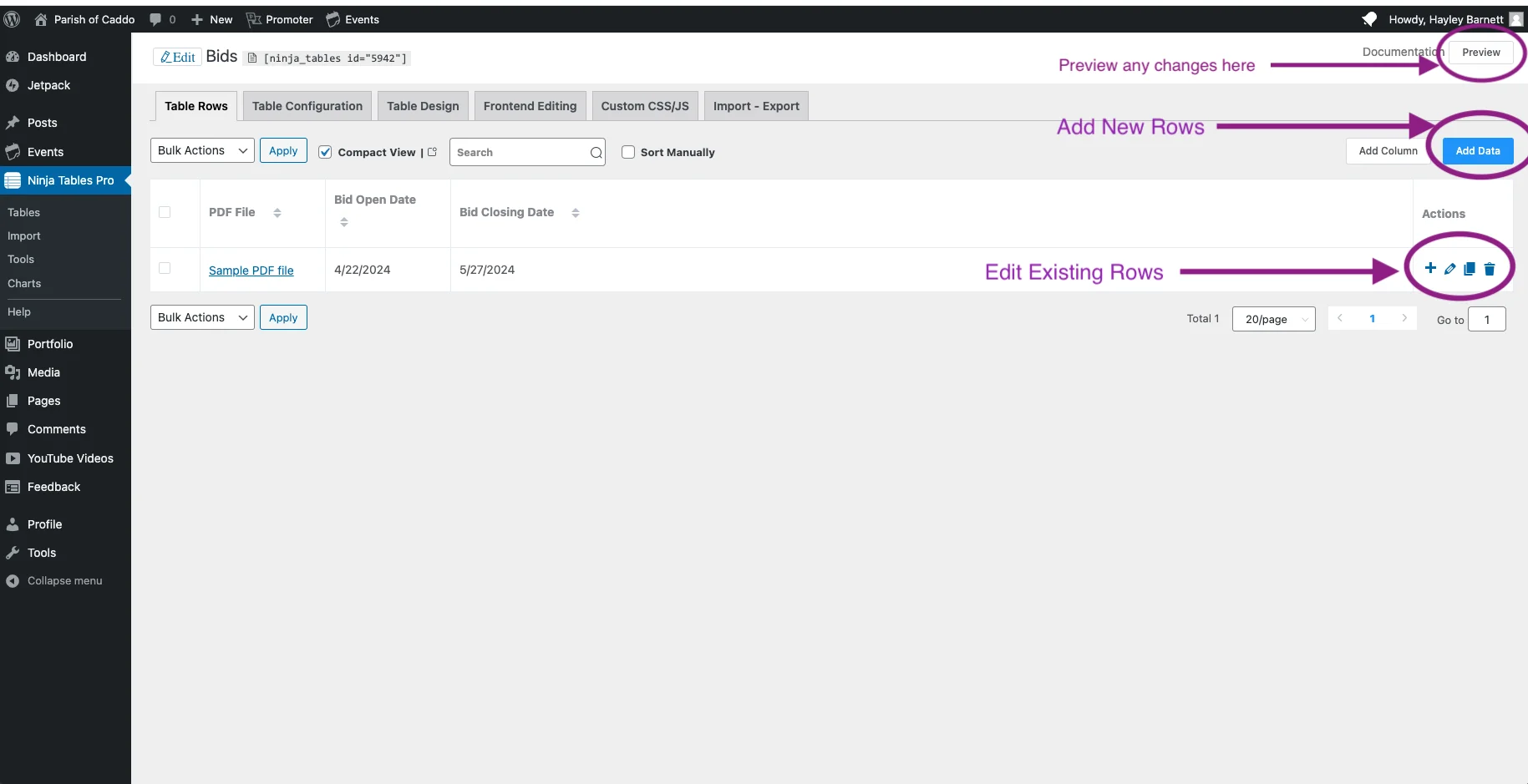
Task: Sort by Bid Closing Date arrows
Action: click(x=576, y=213)
